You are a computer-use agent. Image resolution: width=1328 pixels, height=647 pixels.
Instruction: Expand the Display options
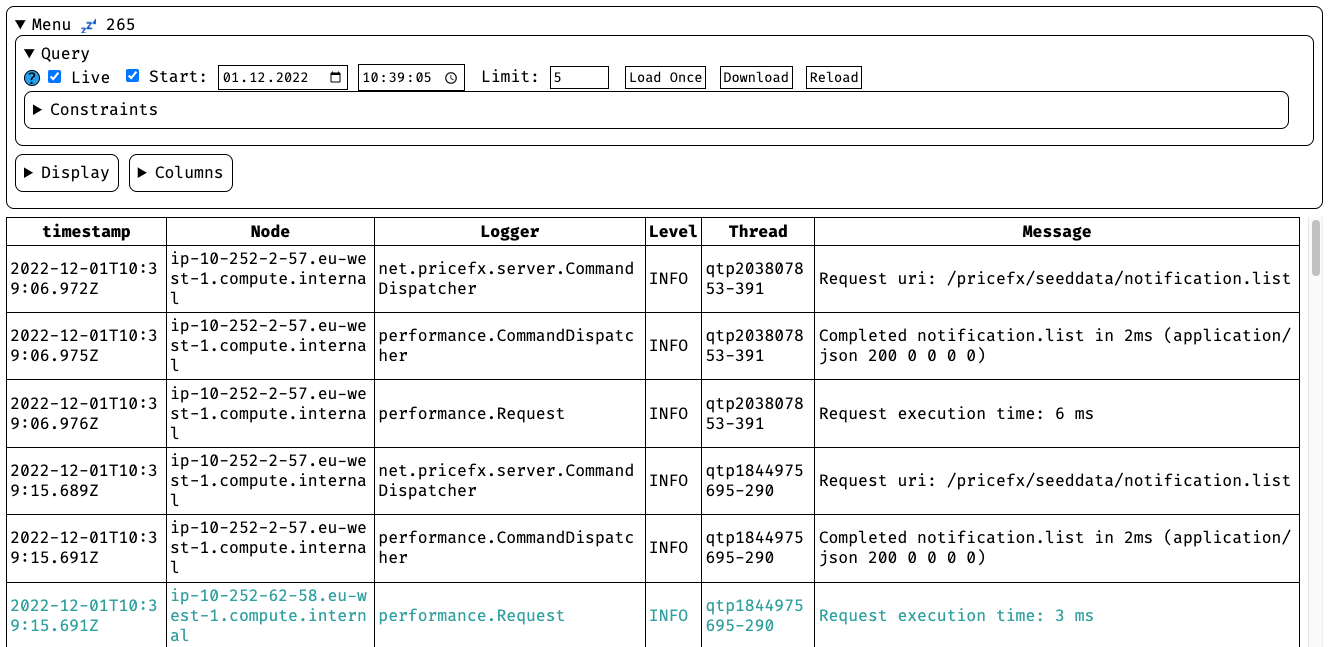point(67,173)
